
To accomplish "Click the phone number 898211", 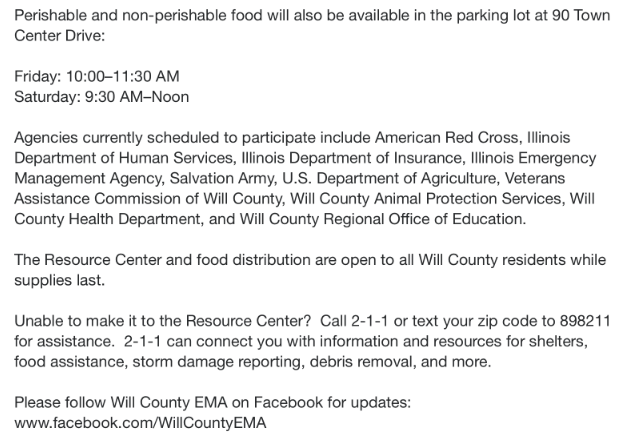I will tap(585, 321).
